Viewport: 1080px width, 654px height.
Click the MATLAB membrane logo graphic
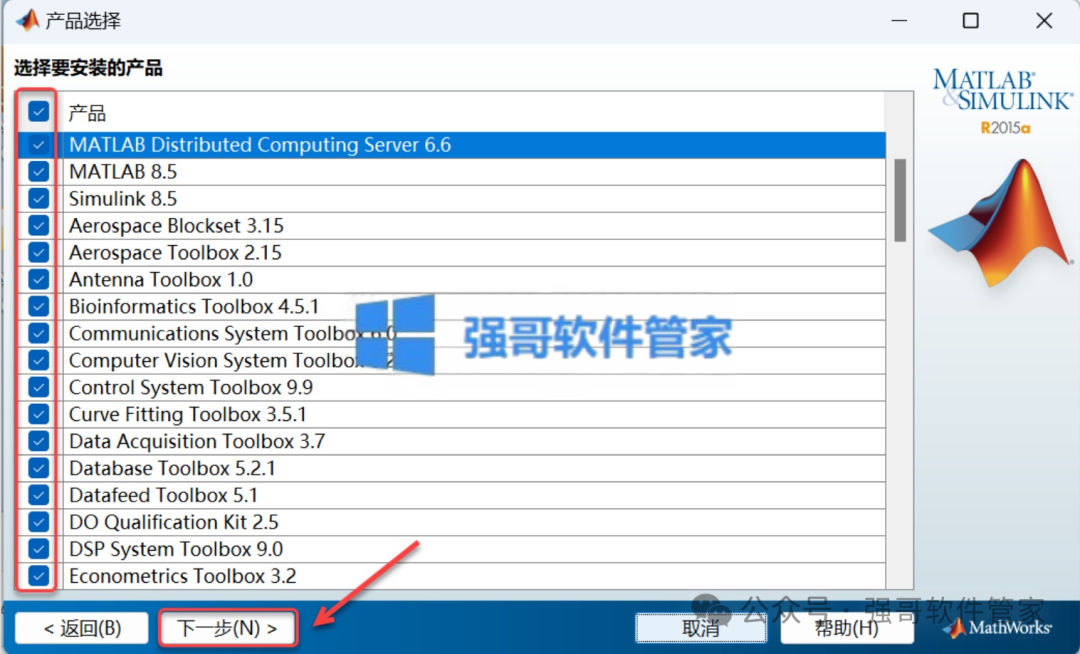(x=1000, y=222)
